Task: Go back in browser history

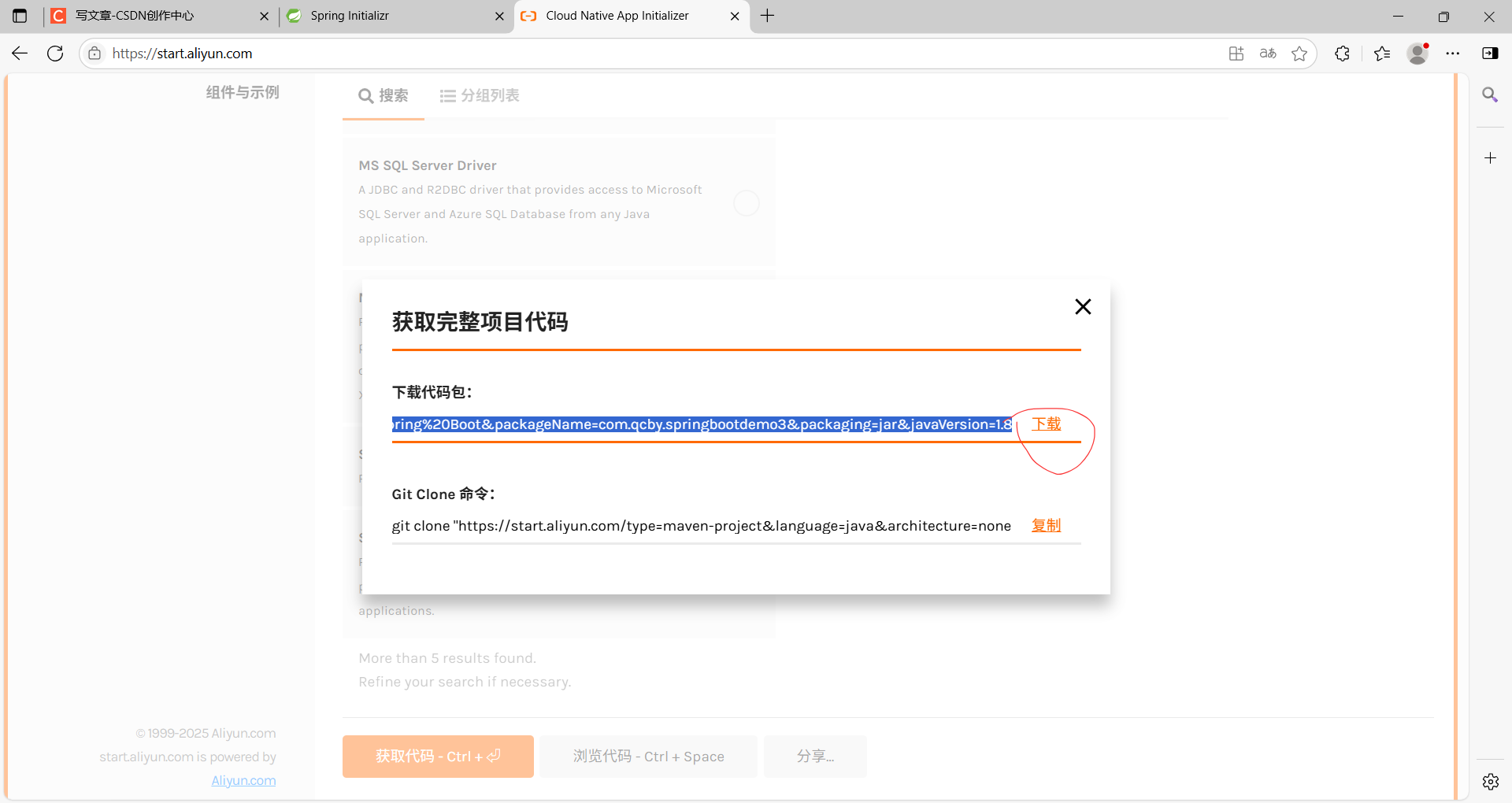Action: click(x=20, y=54)
